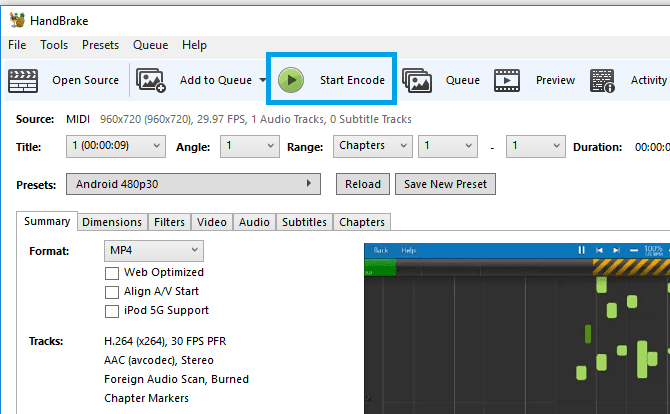Click the Queue toolbar label
The height and width of the screenshot is (414, 670).
(463, 80)
